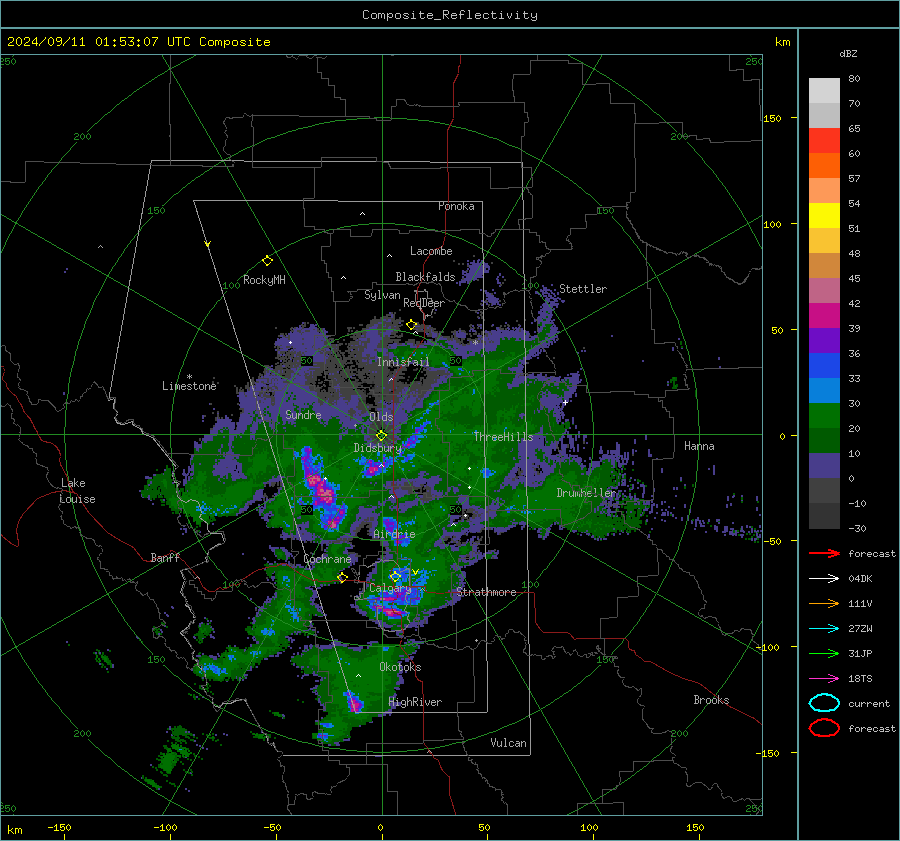
Task: Pick the blue swatch between 36 and 33 dBZ
Action: coord(824,366)
